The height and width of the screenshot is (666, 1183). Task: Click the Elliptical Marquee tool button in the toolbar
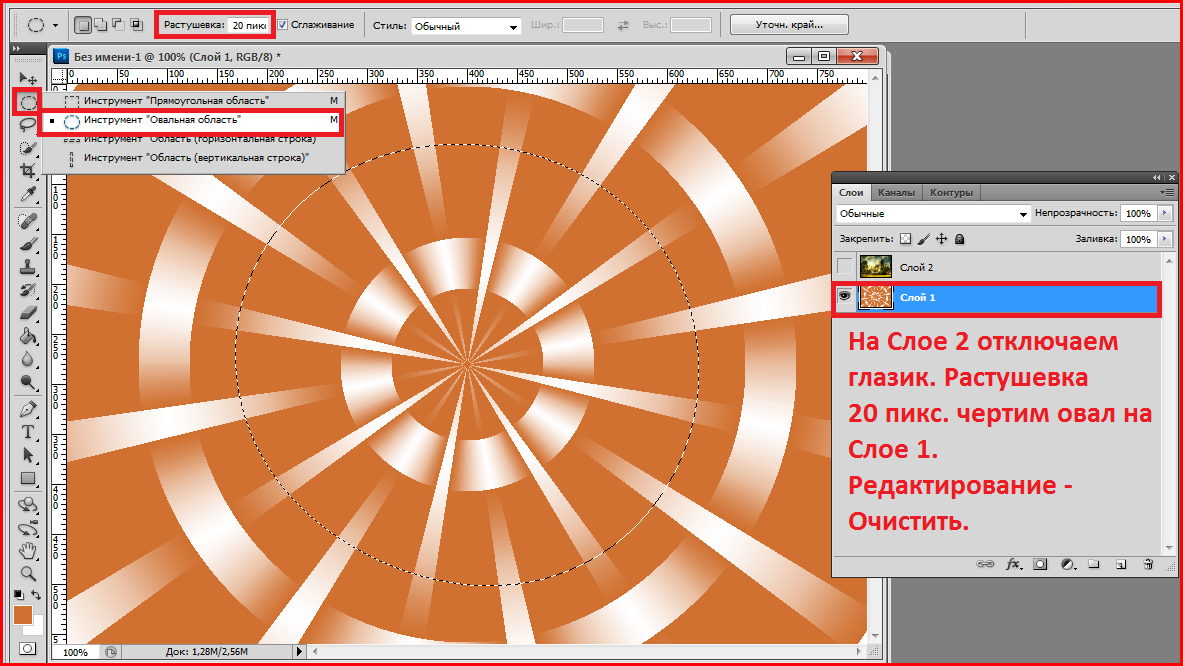[x=28, y=102]
